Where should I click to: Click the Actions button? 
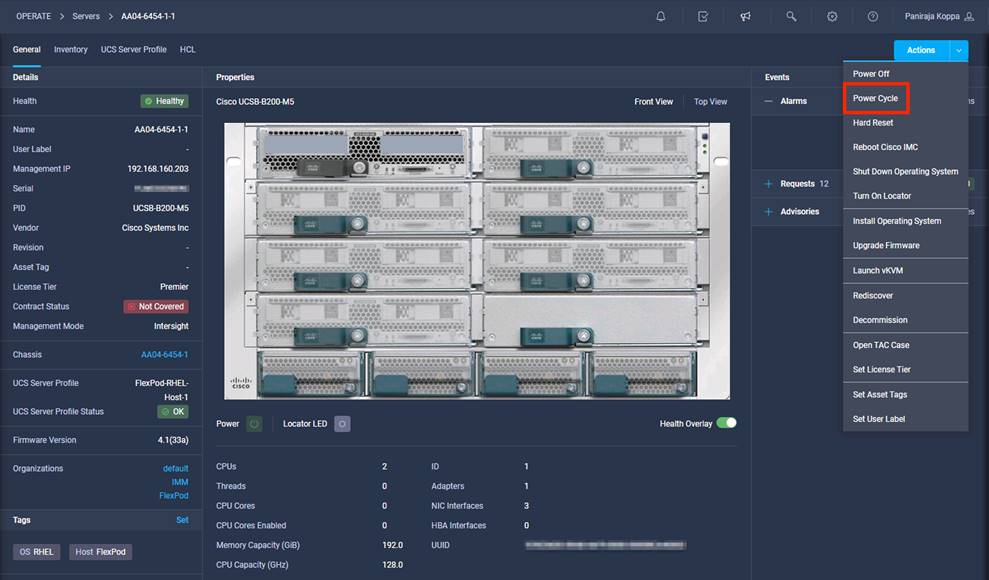[921, 50]
